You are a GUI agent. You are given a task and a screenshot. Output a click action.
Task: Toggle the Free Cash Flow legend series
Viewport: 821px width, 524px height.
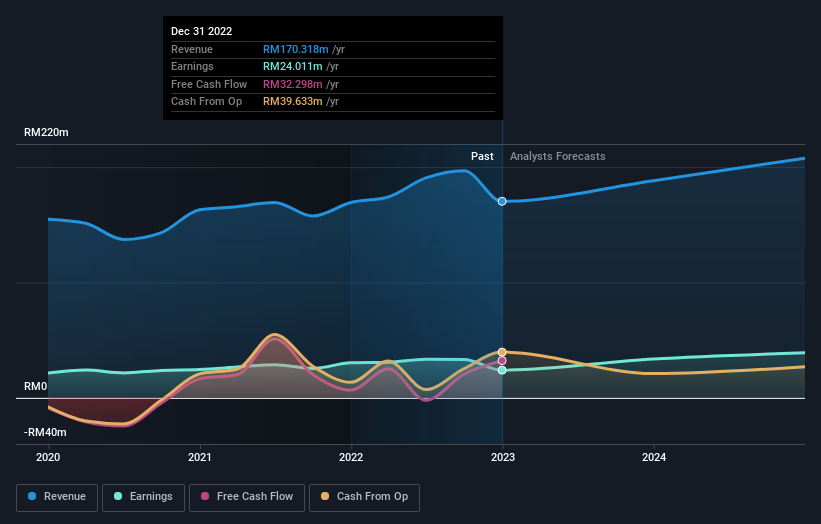(247, 497)
